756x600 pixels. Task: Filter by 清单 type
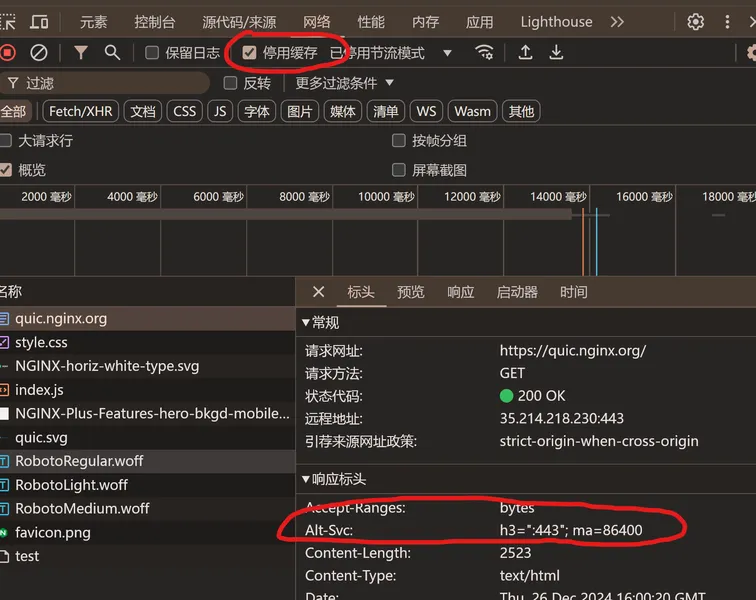385,111
